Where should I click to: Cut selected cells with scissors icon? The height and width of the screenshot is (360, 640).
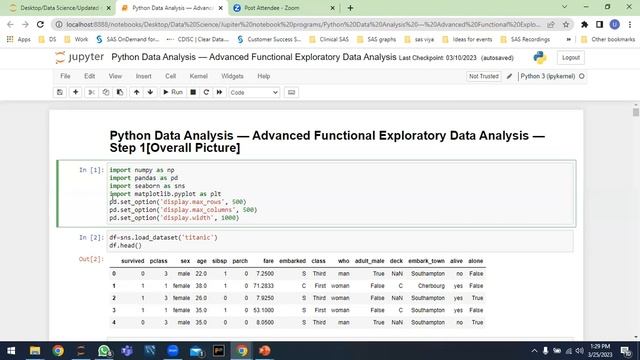91,92
